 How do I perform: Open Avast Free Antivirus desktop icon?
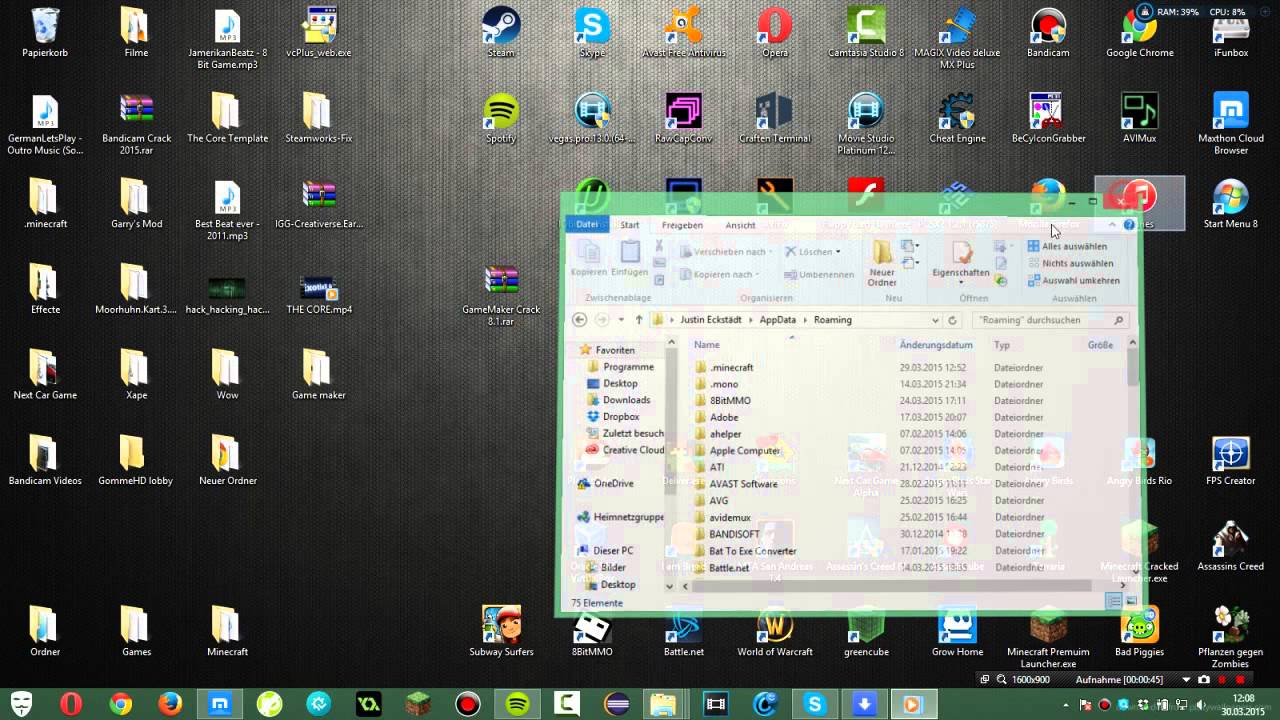[x=684, y=32]
